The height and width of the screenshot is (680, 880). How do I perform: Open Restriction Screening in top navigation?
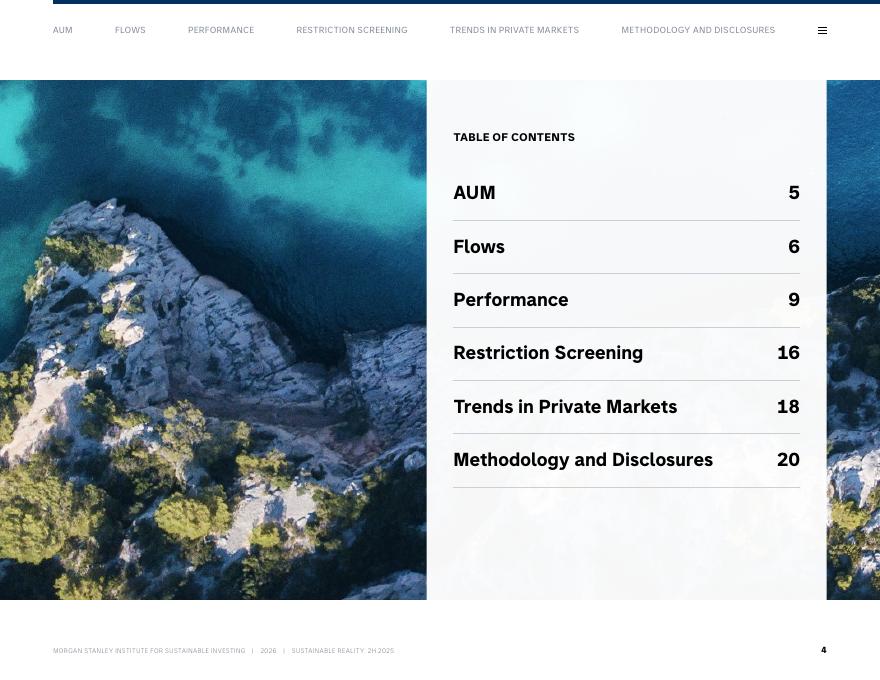(x=352, y=30)
